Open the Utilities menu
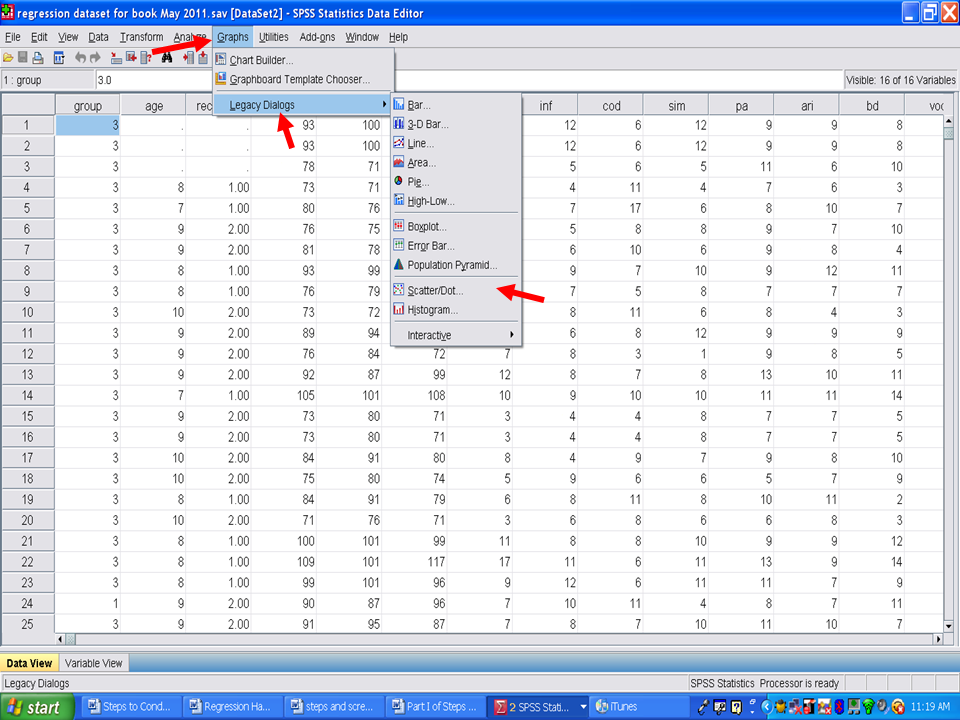This screenshot has height=720, width=960. tap(273, 37)
